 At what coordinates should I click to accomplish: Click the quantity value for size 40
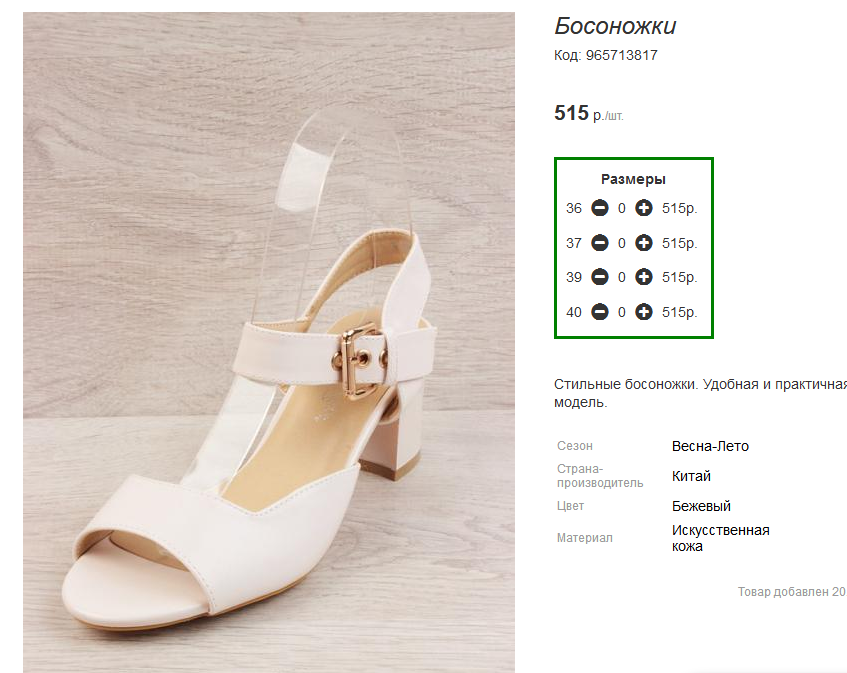622,312
